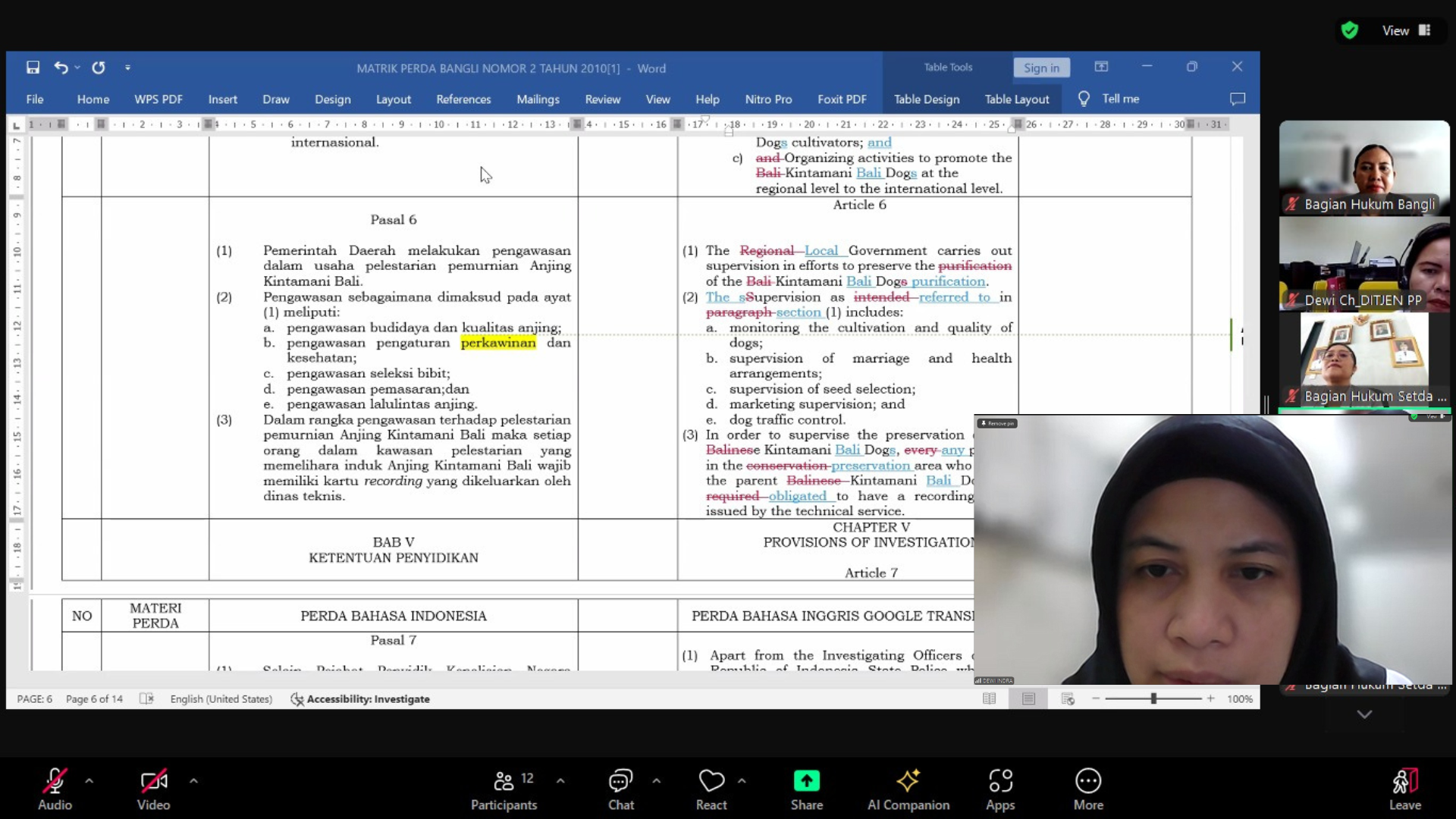Click the proofing/spell check status icon
The width and height of the screenshot is (1456, 819).
point(146,699)
